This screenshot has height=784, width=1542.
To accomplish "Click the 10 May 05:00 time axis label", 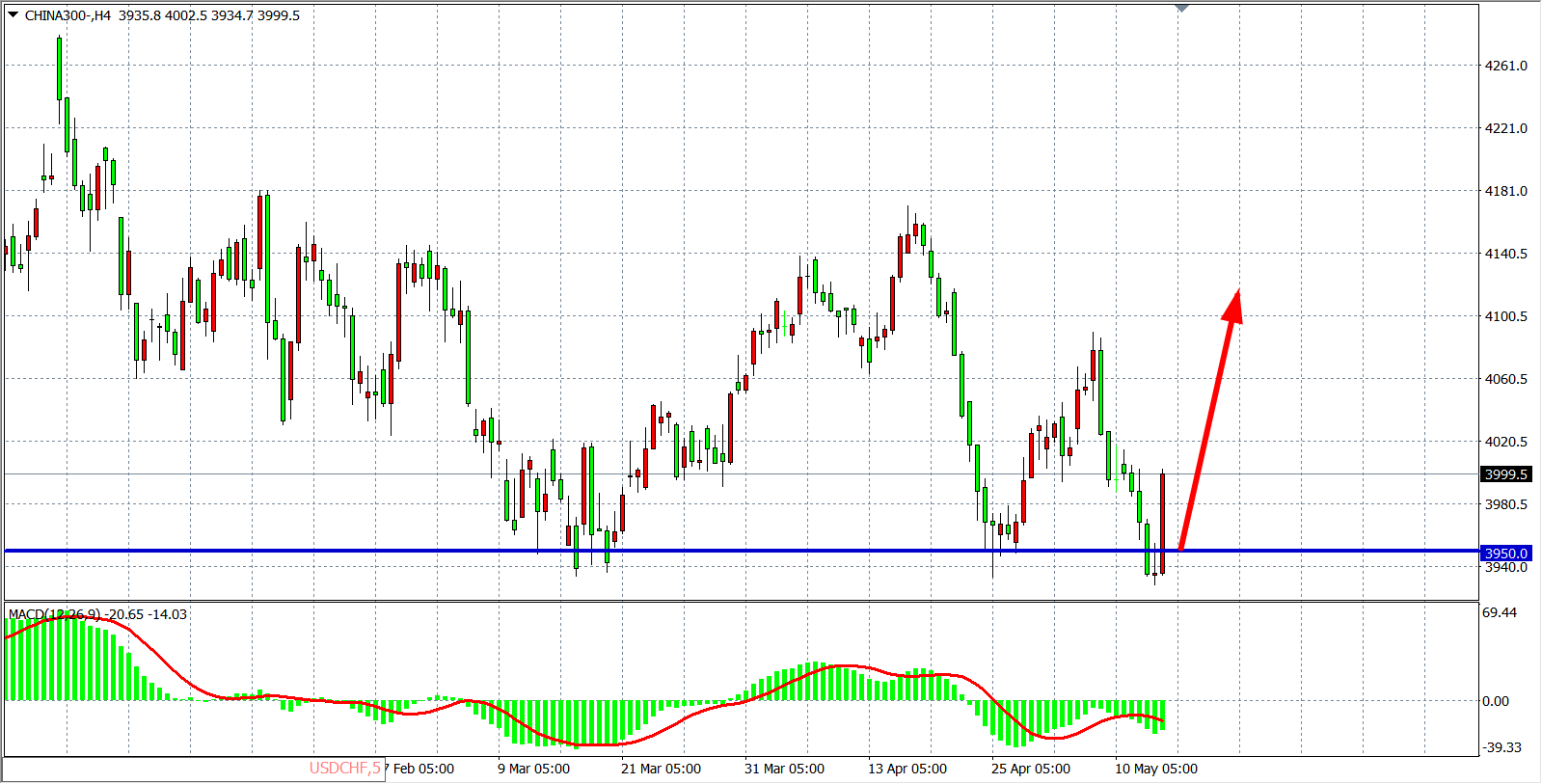I will (x=1155, y=769).
